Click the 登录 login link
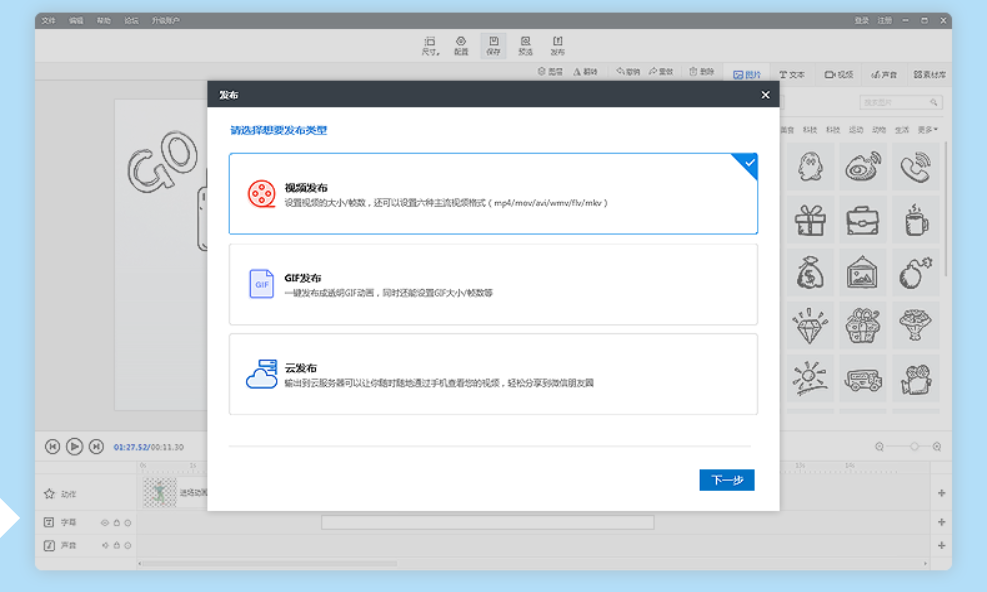 (861, 20)
